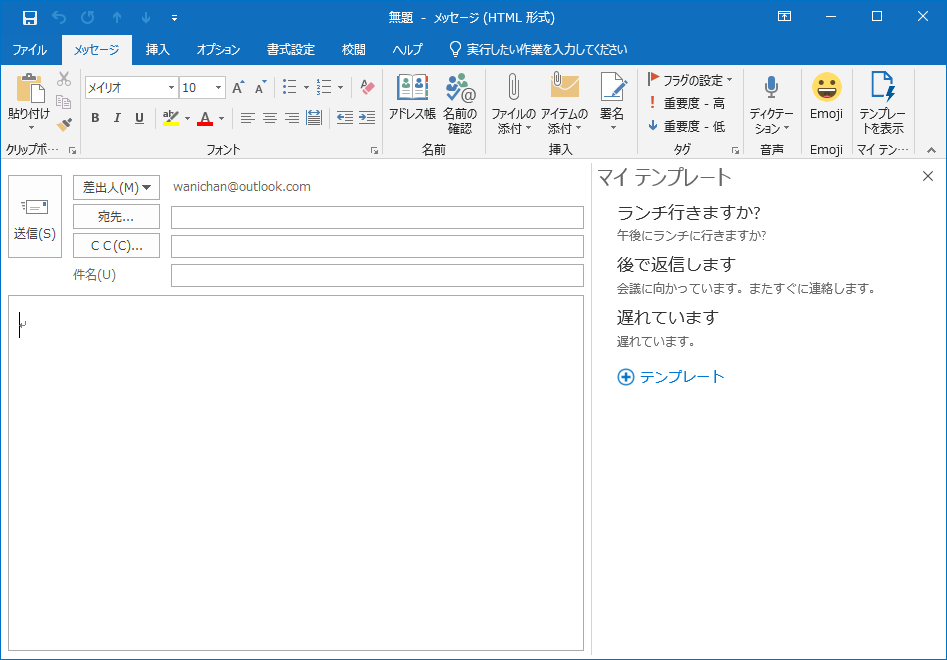The image size is (947, 660).
Task: Attach a file with ファイルの添付
Action: [x=513, y=104]
